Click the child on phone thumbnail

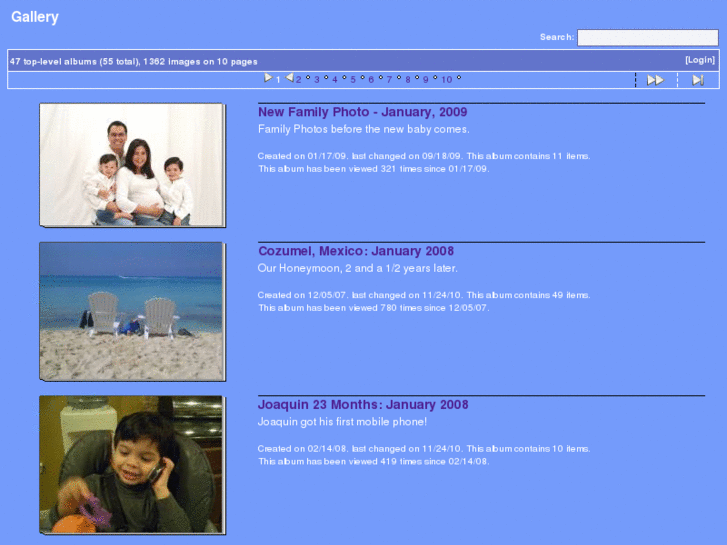132,465
